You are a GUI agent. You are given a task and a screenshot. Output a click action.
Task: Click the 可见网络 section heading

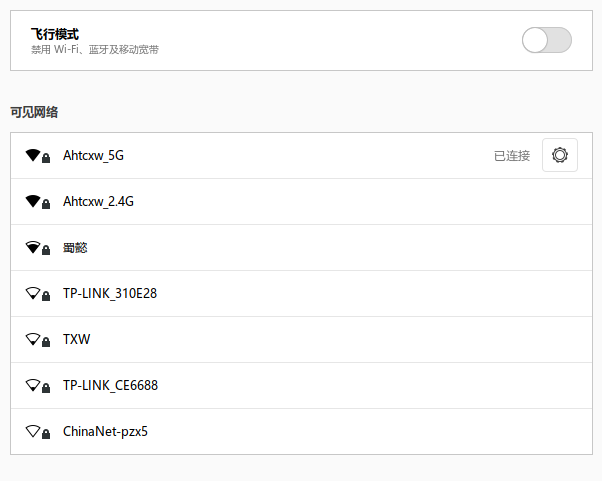point(34,112)
